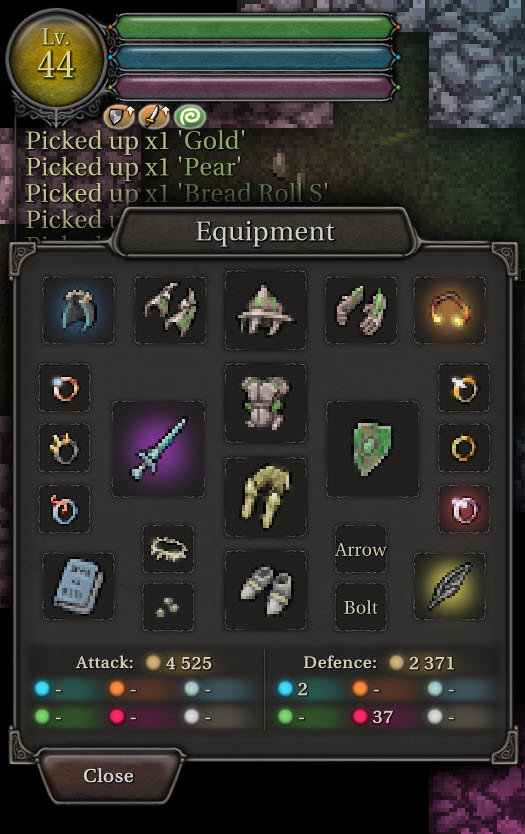Select the gloves equipment slot
The height and width of the screenshot is (834, 525).
[361, 310]
